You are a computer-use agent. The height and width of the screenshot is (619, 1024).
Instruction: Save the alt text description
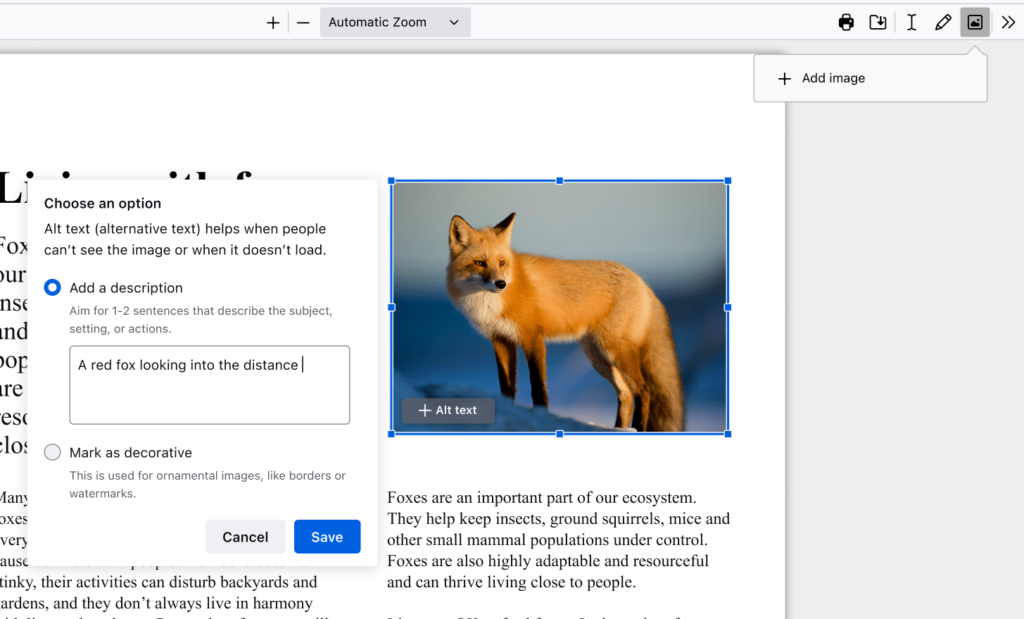(x=327, y=536)
